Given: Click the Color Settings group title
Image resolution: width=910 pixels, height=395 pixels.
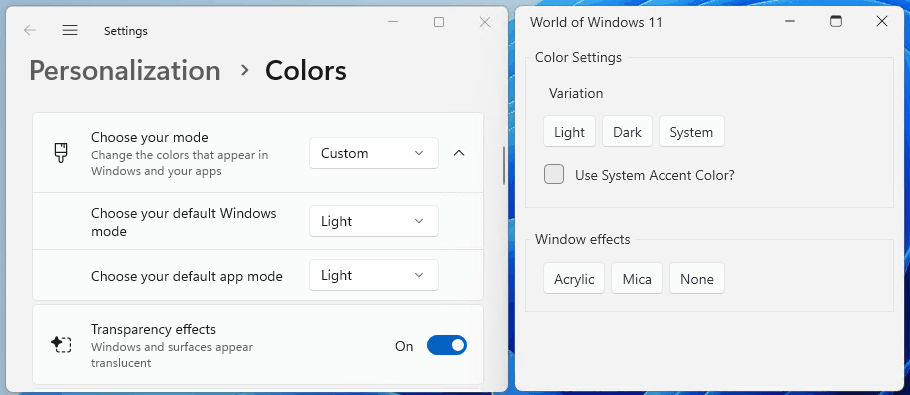Looking at the screenshot, I should (x=578, y=57).
